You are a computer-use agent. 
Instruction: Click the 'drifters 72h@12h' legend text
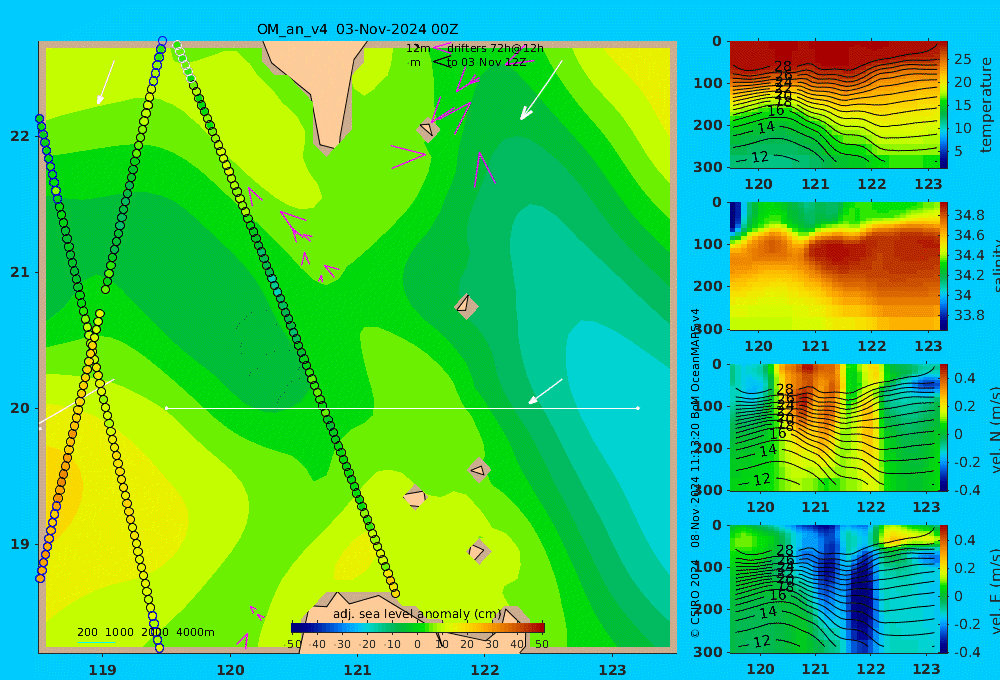click(495, 48)
